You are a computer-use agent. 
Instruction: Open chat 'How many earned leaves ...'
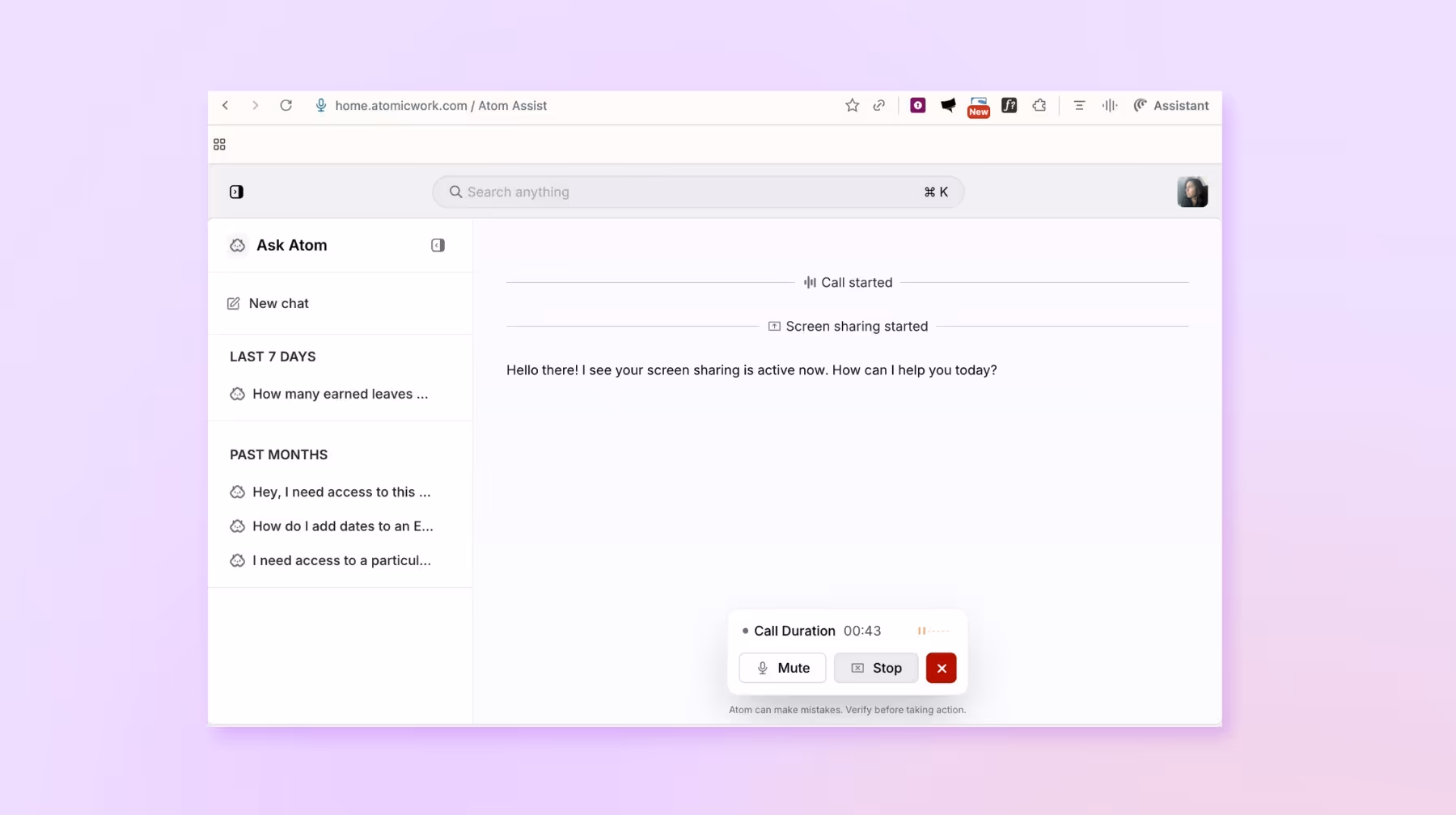[329, 394]
